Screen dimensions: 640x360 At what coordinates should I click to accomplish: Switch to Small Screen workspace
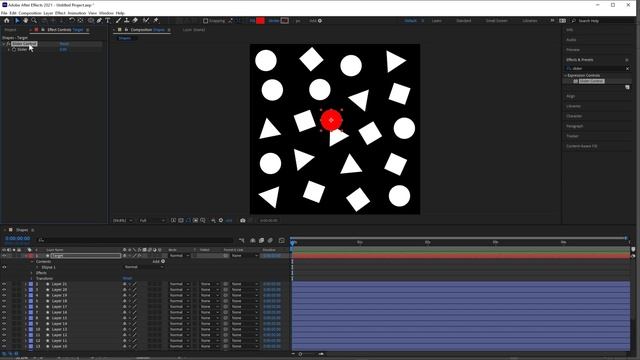click(496, 21)
